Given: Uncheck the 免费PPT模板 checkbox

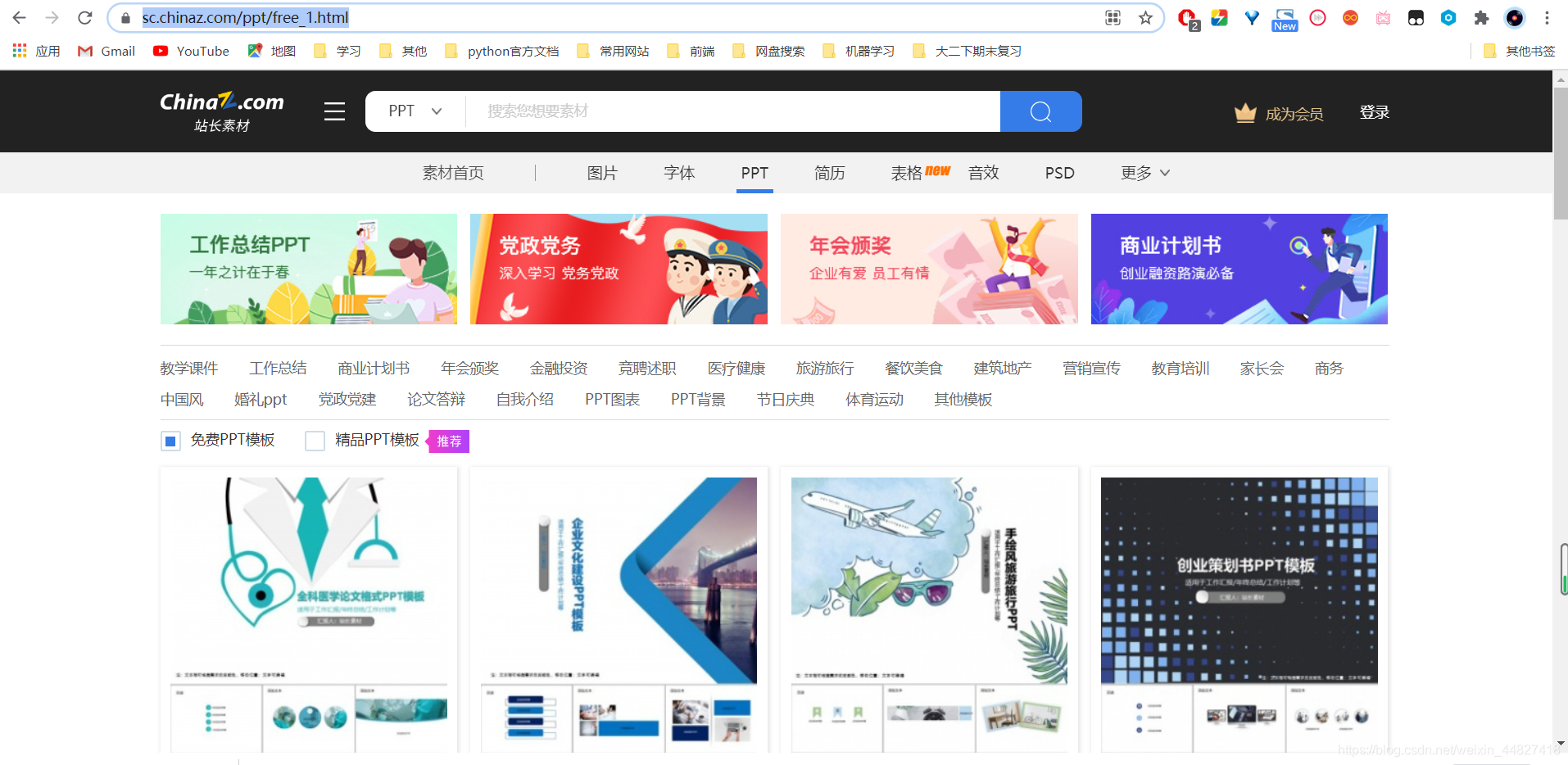Looking at the screenshot, I should [170, 441].
